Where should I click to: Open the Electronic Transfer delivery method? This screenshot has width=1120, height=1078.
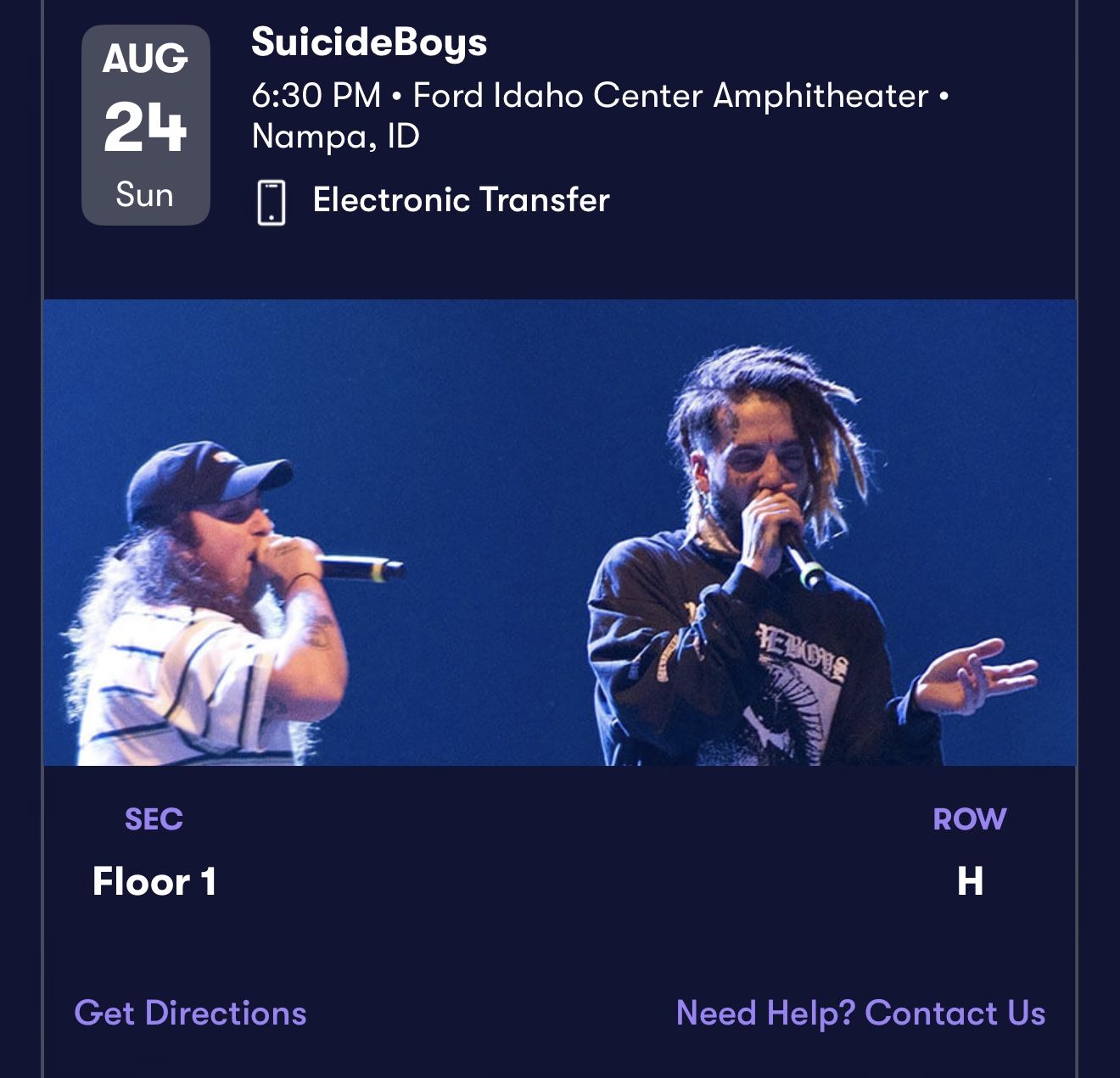tap(461, 201)
